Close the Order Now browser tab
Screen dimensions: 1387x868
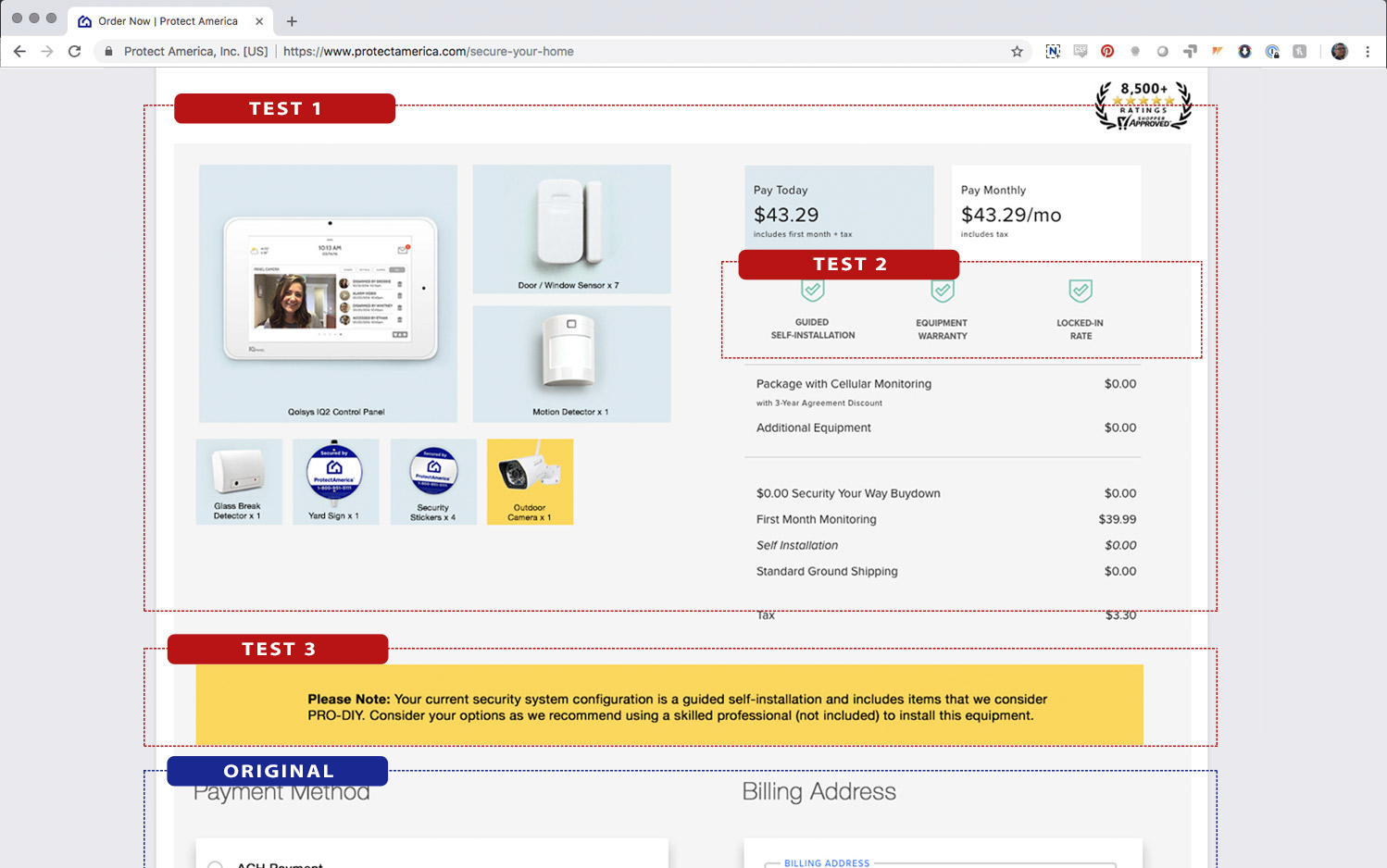259,21
